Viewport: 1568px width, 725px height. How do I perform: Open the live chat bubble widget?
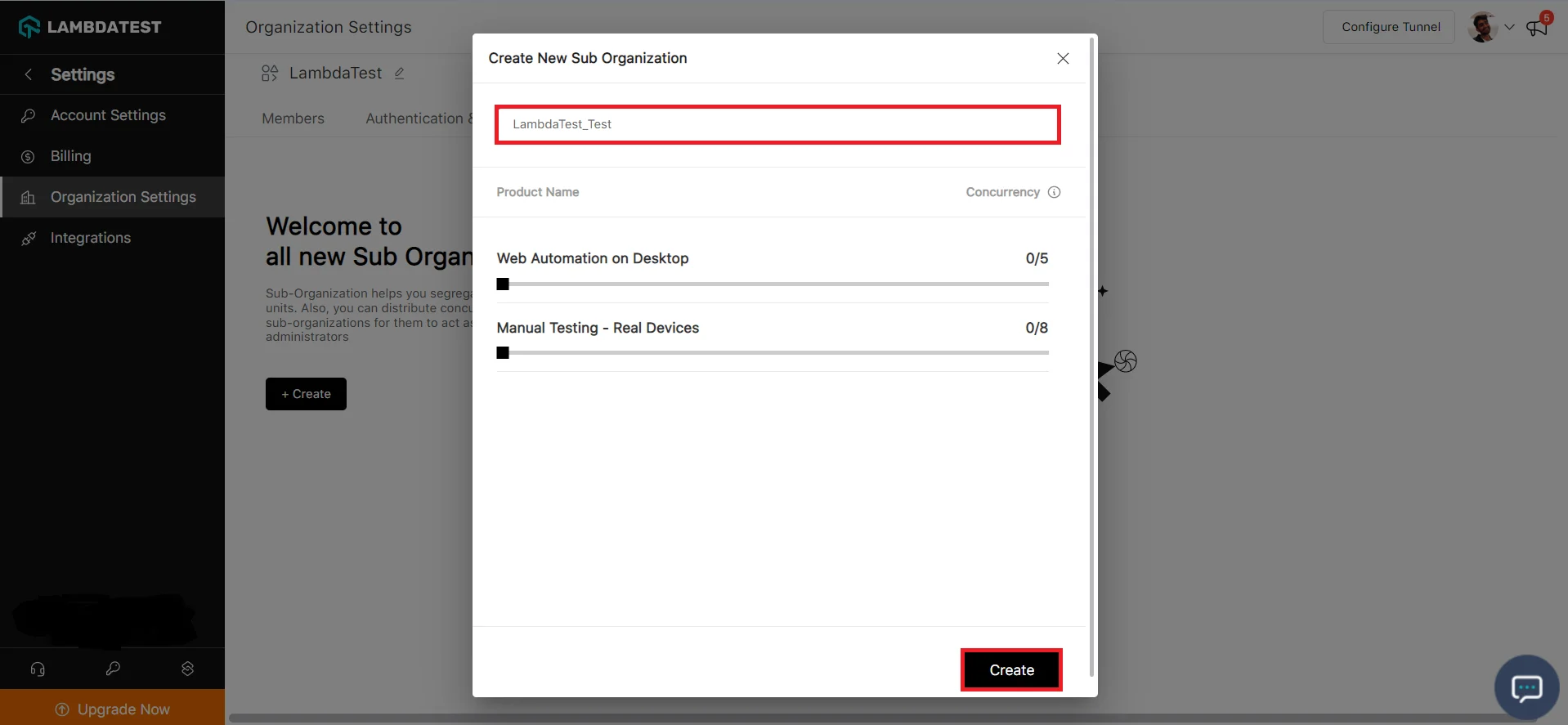point(1525,687)
